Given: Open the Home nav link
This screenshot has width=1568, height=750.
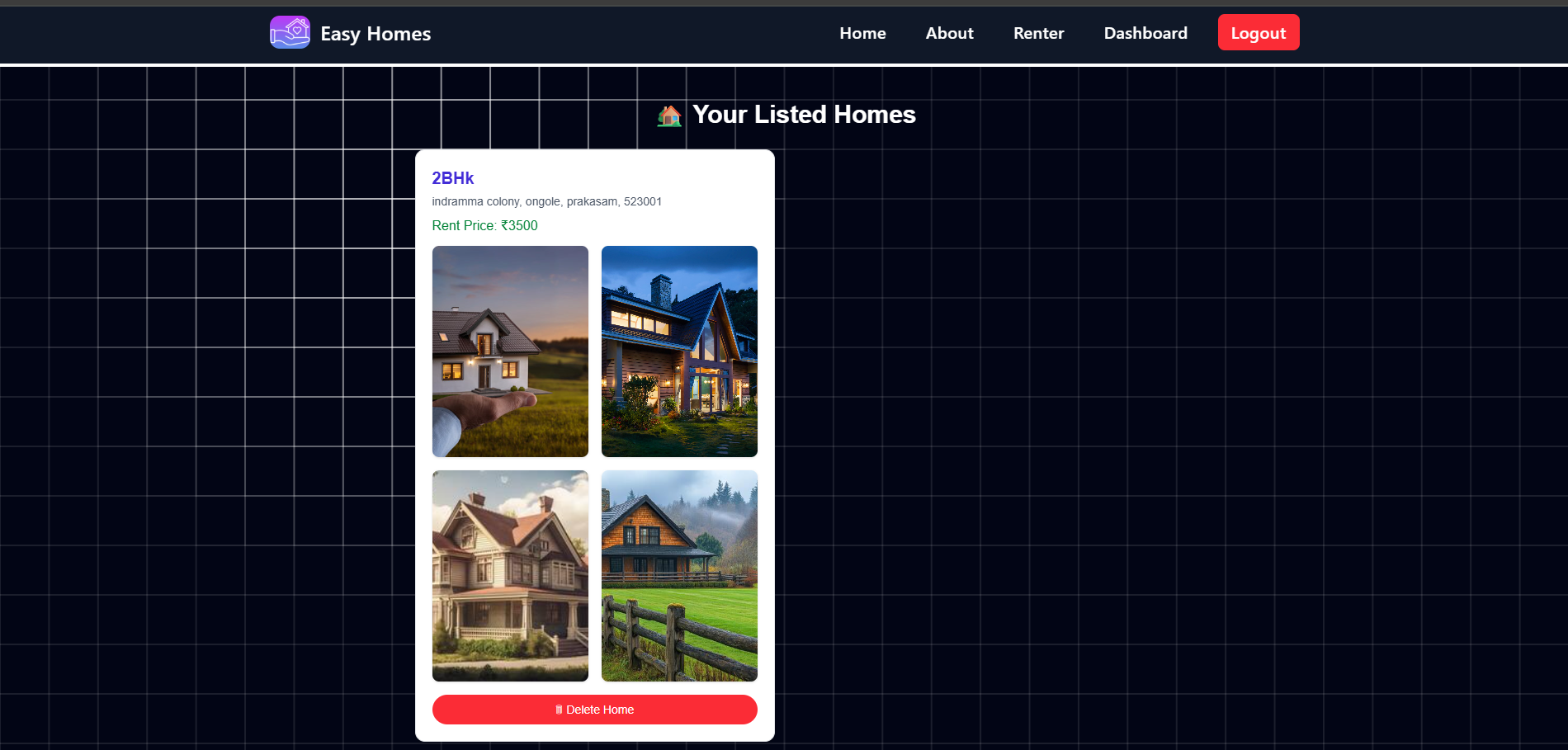Looking at the screenshot, I should pos(862,33).
